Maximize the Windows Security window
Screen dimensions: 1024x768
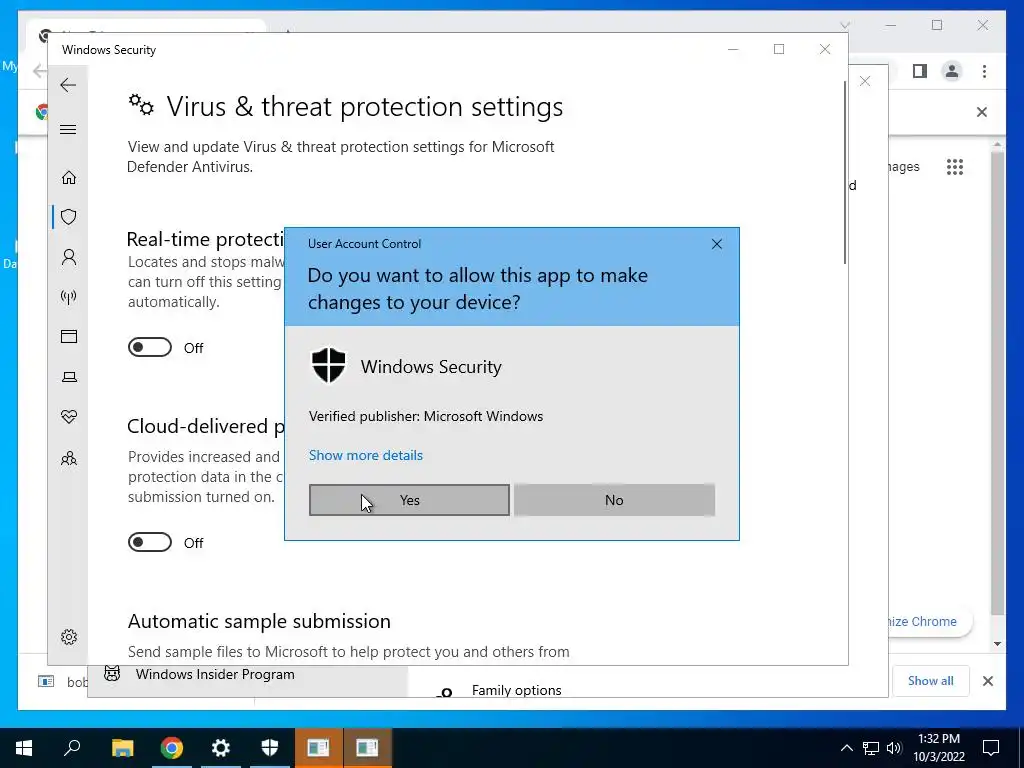pyautogui.click(x=778, y=50)
